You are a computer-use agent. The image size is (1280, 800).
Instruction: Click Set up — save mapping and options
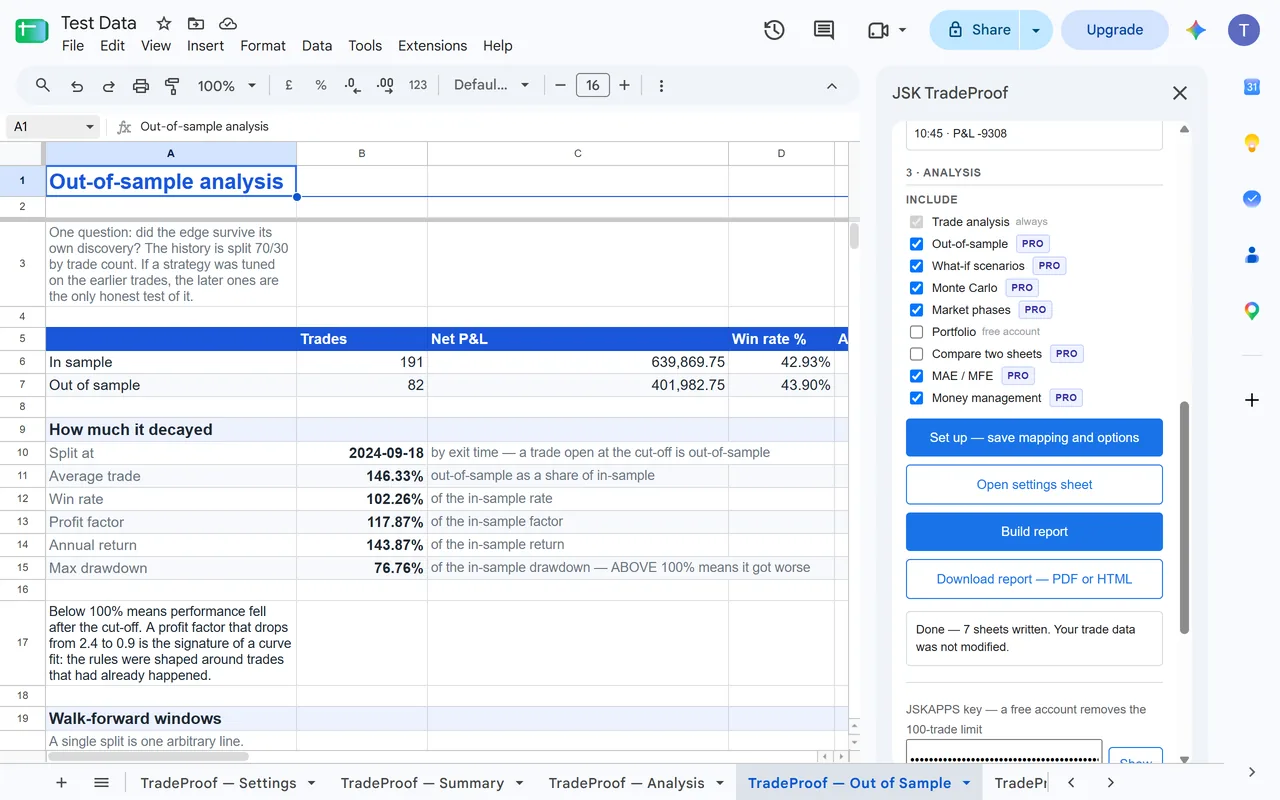pos(1034,438)
